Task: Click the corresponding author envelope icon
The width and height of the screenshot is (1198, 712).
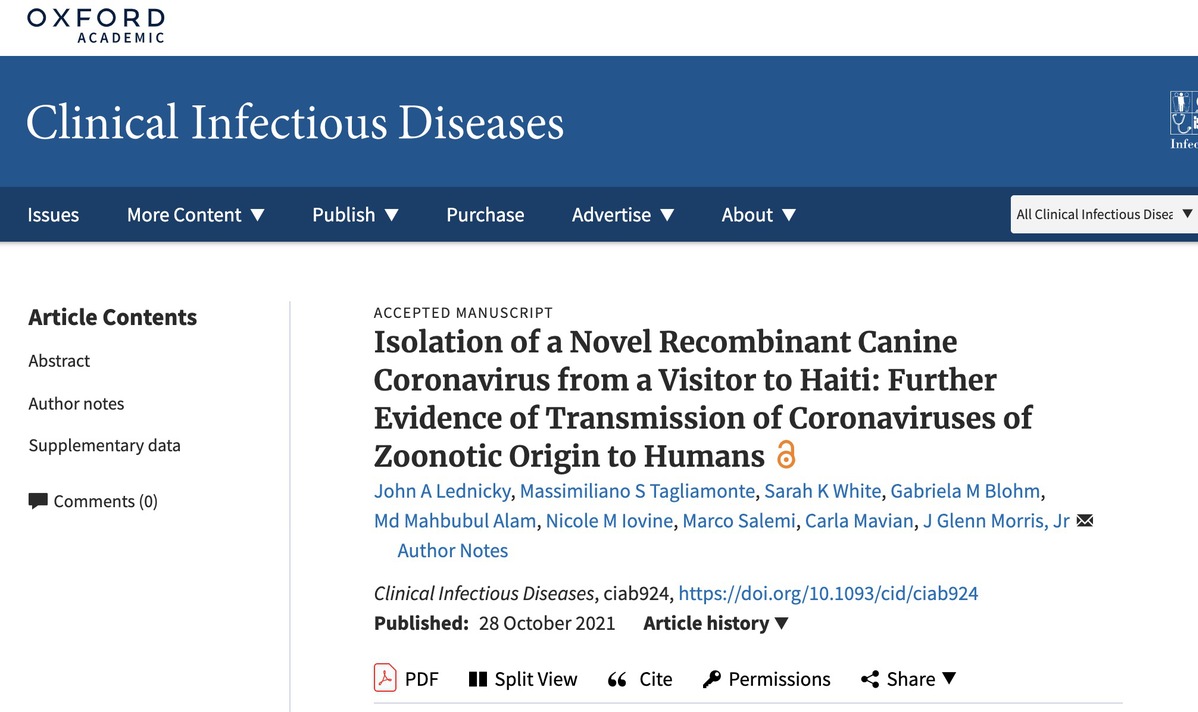Action: [1084, 521]
